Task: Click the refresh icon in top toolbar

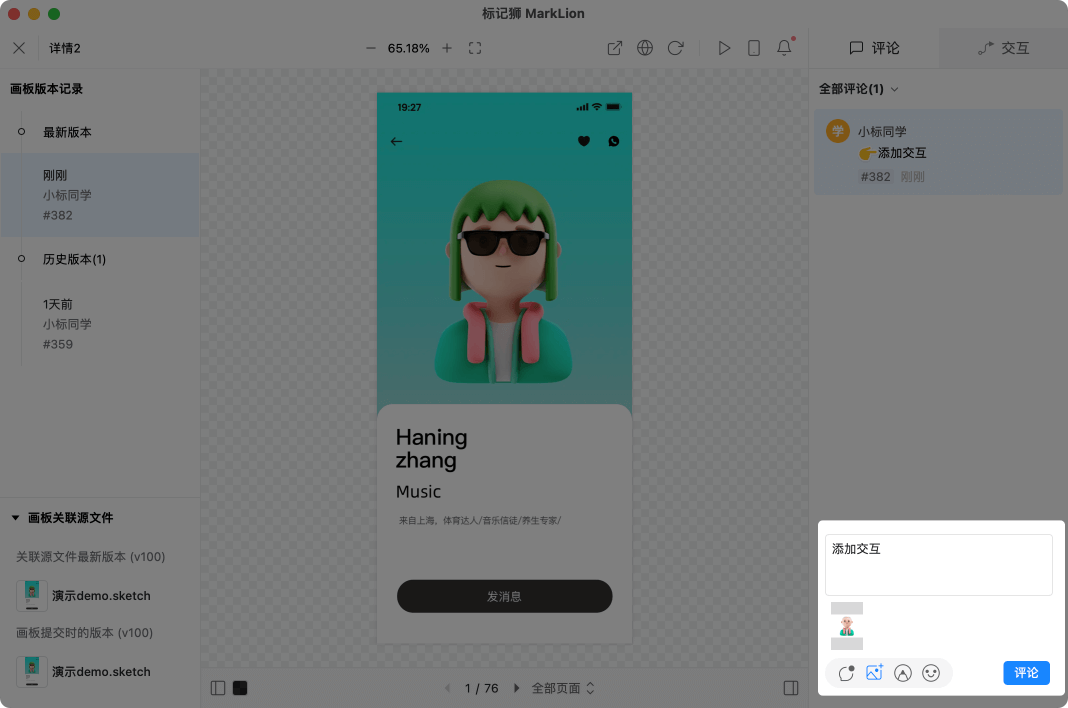Action: coord(675,48)
